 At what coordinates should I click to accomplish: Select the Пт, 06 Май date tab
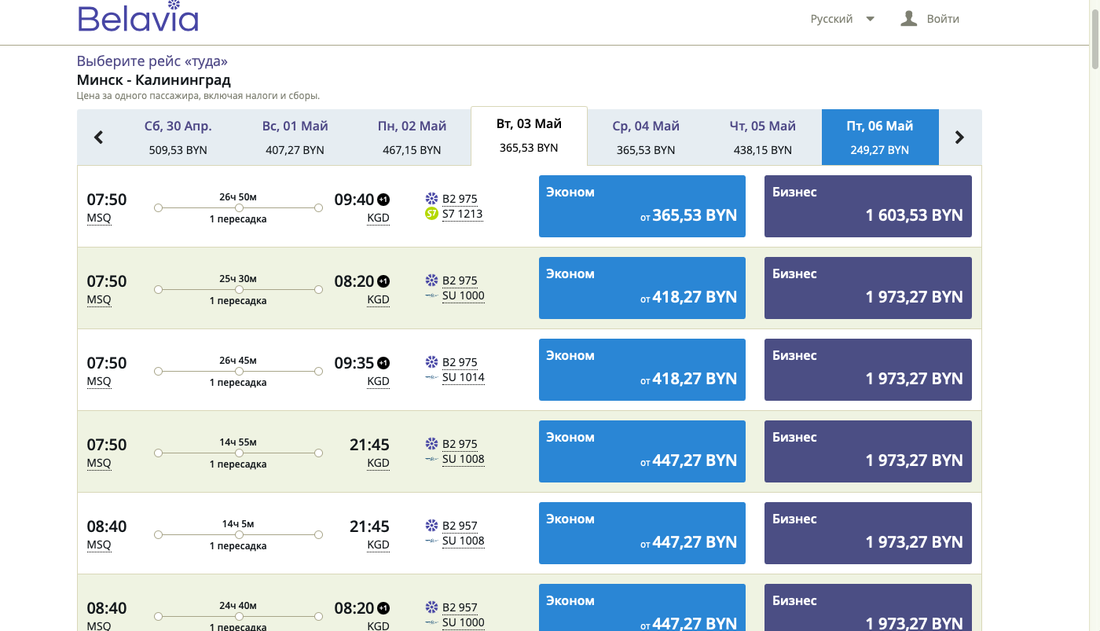[x=880, y=137]
